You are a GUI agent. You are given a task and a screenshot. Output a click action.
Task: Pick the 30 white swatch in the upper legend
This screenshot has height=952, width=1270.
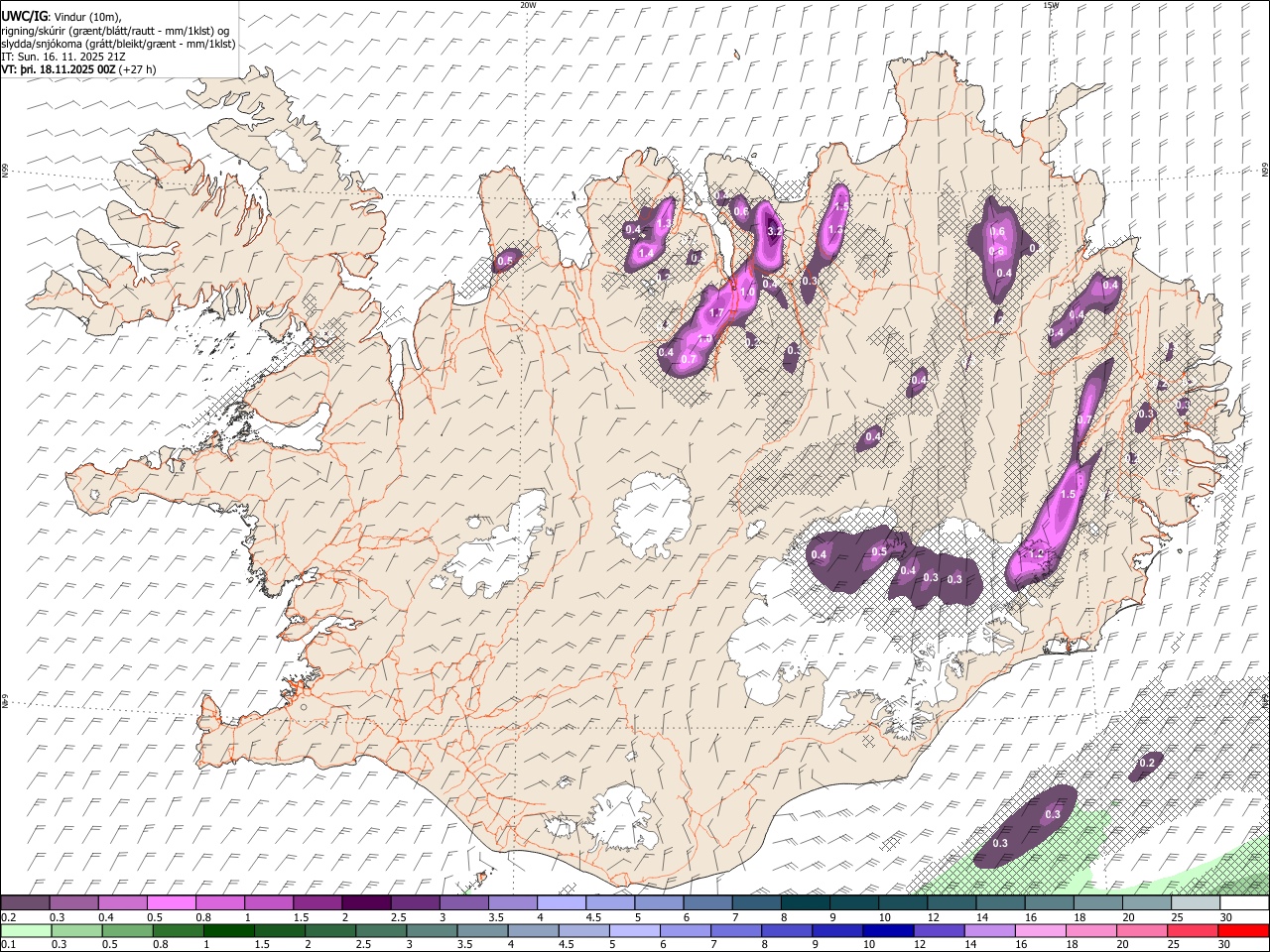(x=1244, y=902)
